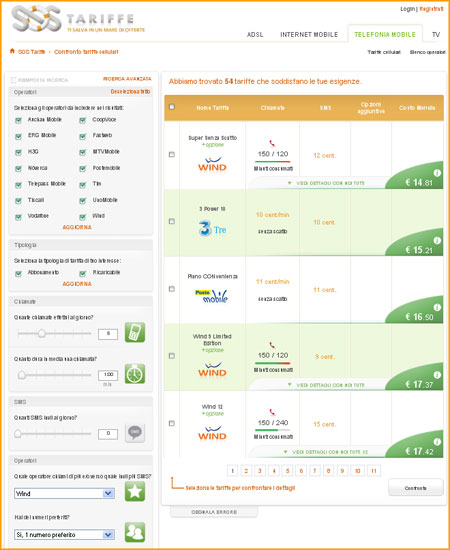Open the info icon on €16.50 price
Screen dimensions: 450x550
point(437,307)
